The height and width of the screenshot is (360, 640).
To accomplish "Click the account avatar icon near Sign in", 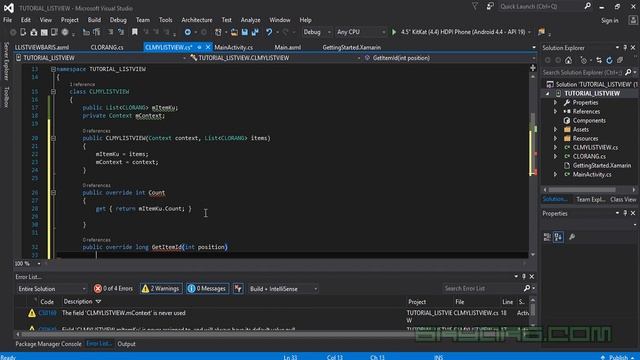I will pyautogui.click(x=633, y=20).
